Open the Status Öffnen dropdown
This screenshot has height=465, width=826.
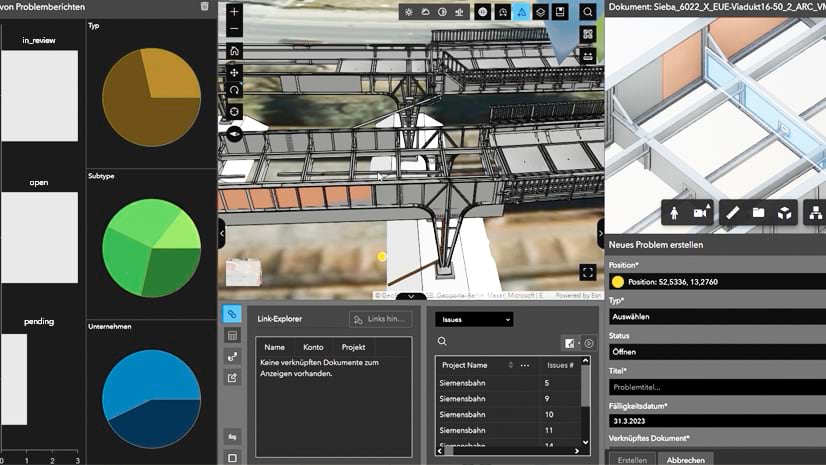tap(717, 352)
